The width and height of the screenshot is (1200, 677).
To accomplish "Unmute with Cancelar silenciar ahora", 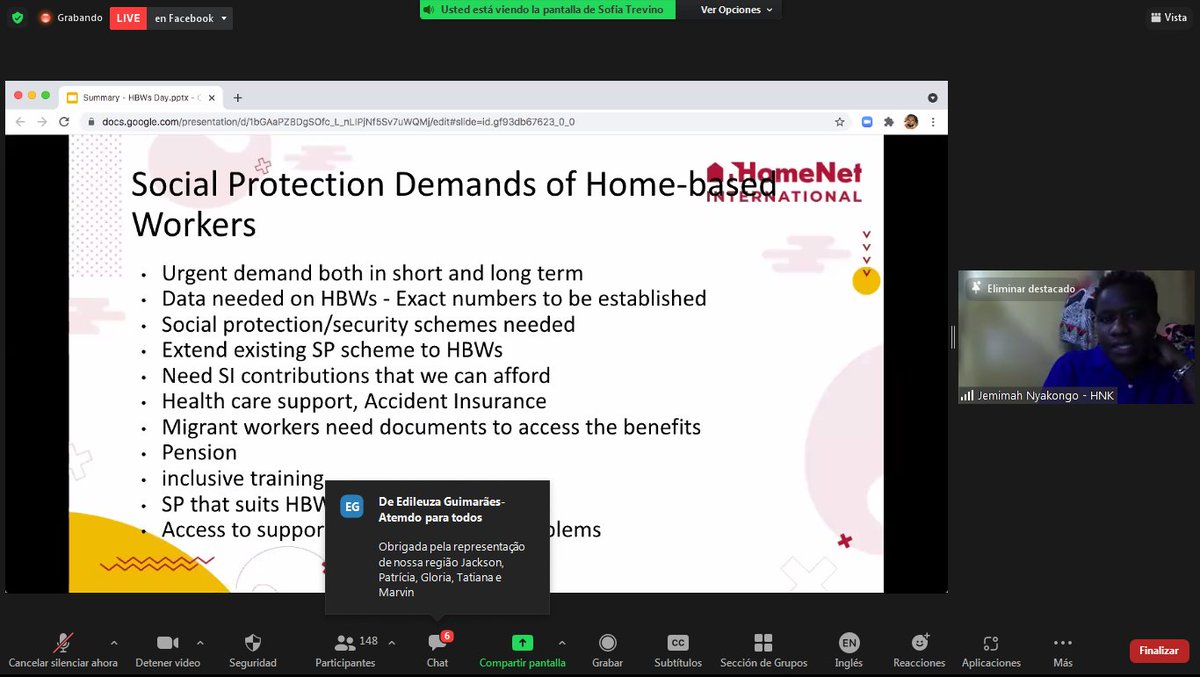I will 63,650.
